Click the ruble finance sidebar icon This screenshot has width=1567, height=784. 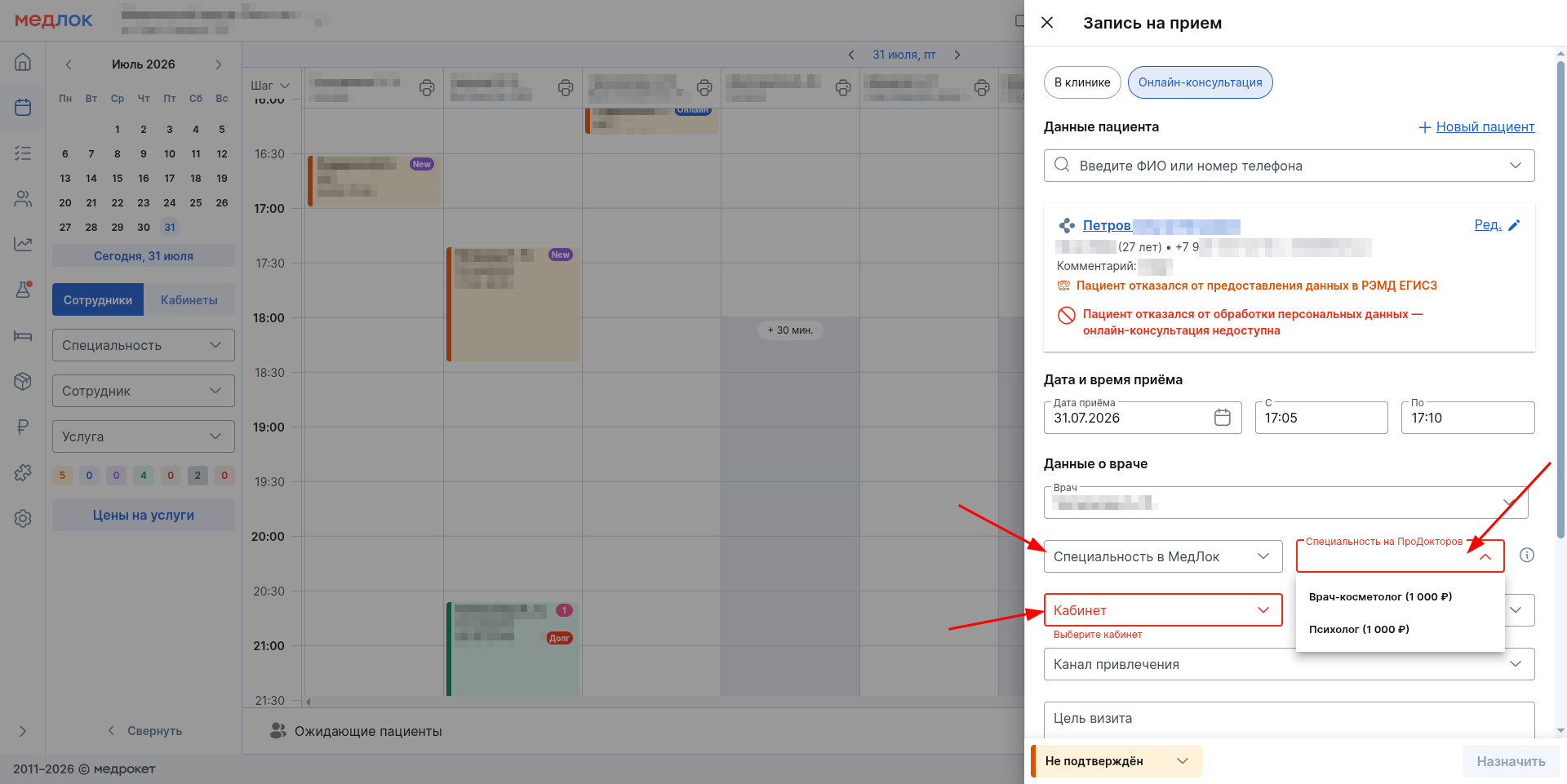click(x=23, y=427)
